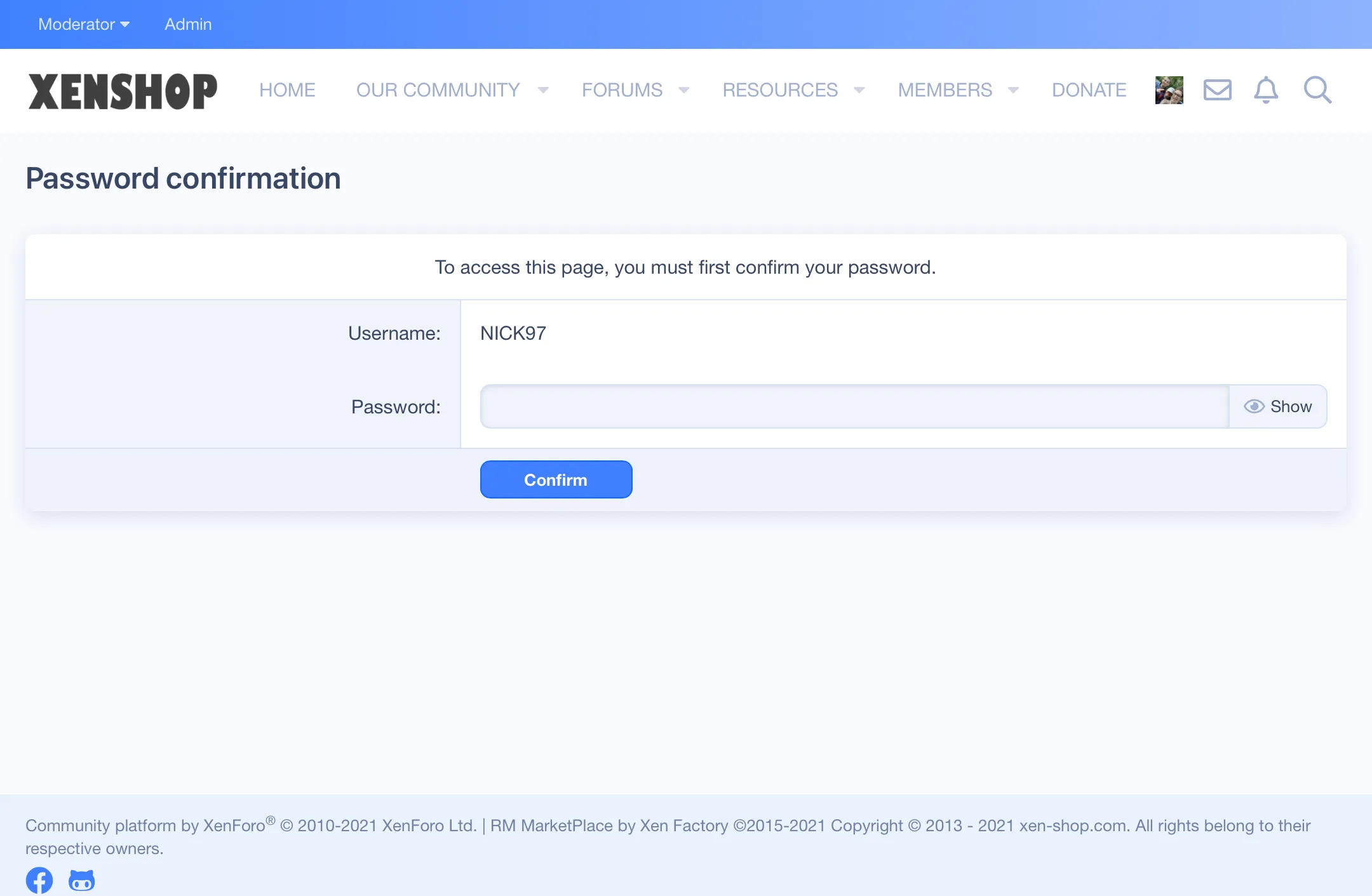Expand the Our Community dropdown arrow

543,90
